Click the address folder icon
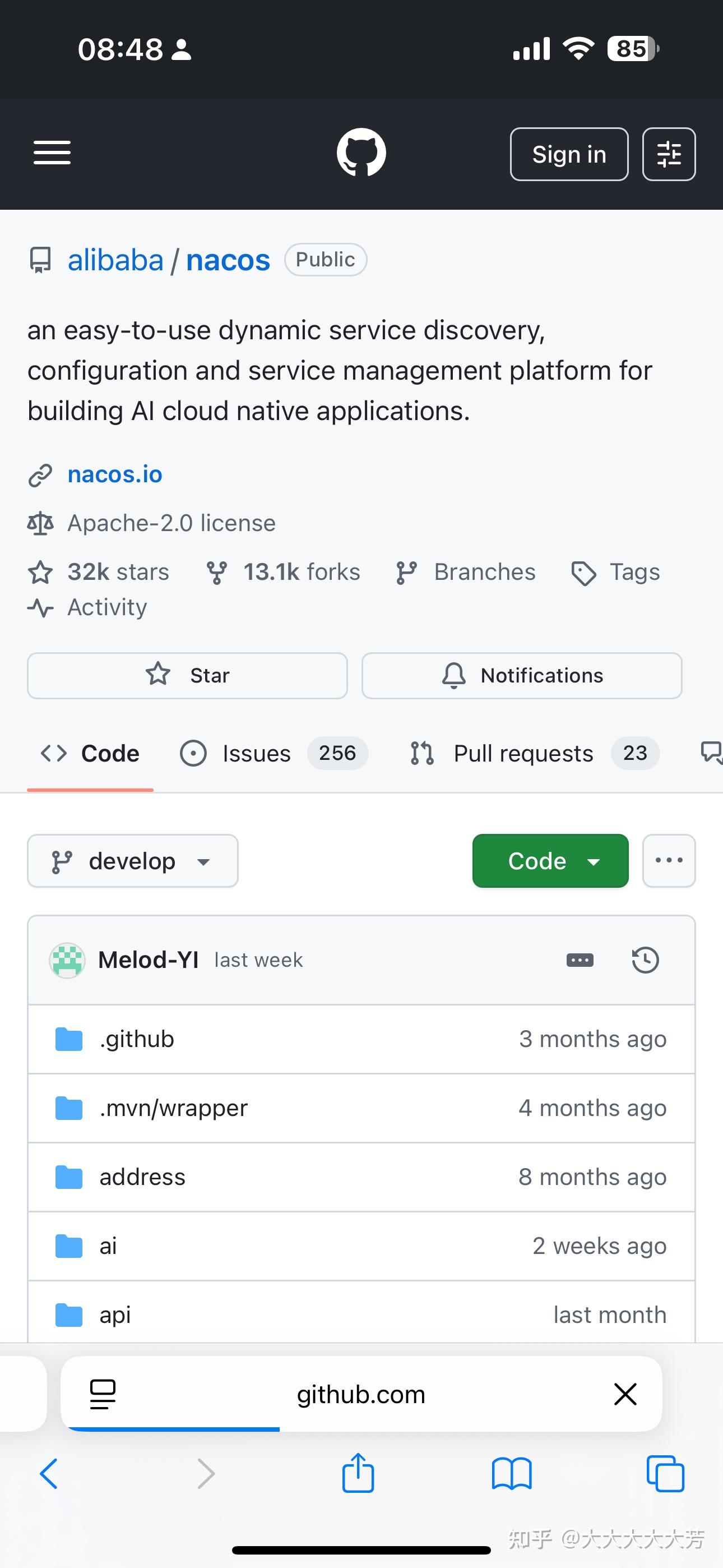The image size is (723, 1568). (x=69, y=1177)
